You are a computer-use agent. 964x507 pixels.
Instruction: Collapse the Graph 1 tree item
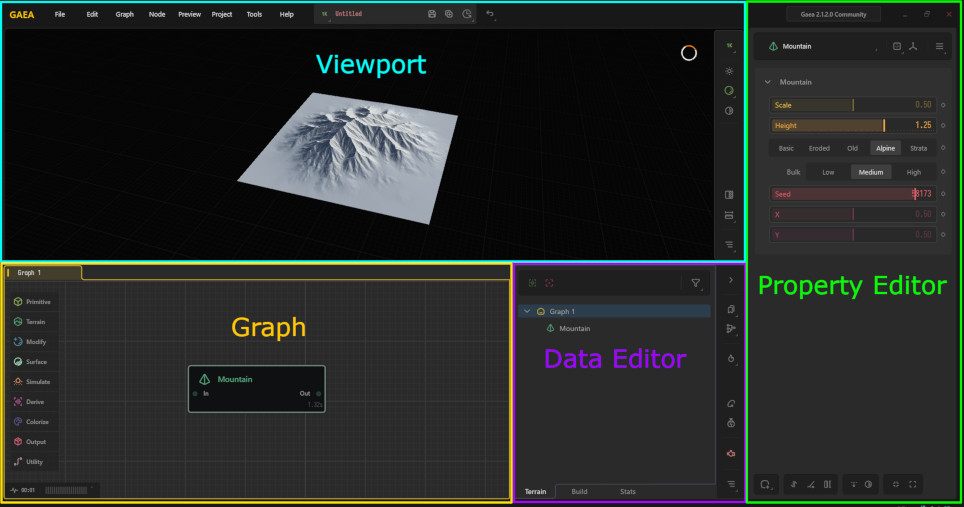click(x=527, y=312)
